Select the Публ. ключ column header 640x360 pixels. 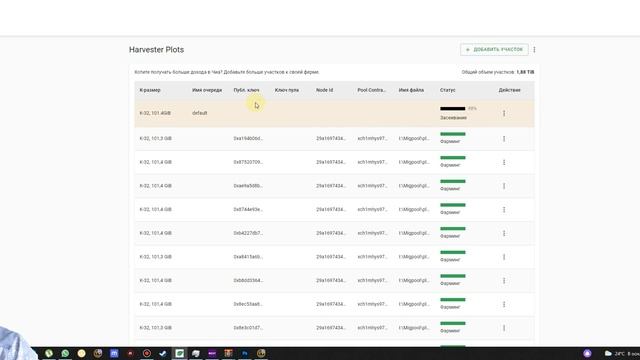click(247, 90)
